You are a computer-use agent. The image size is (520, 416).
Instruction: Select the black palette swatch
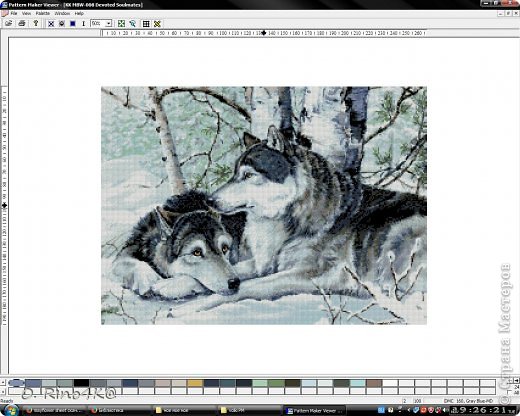pyautogui.click(x=82, y=383)
